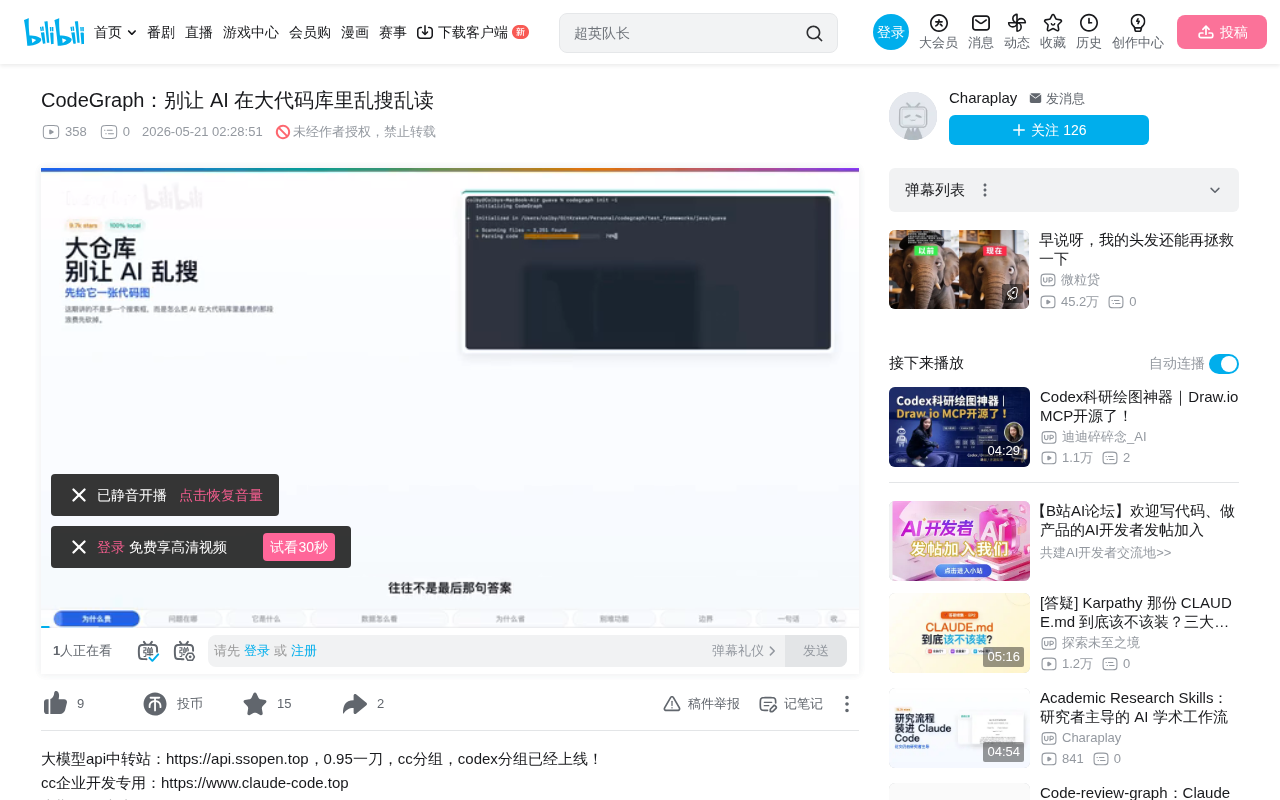Follow Charaplay with 关注 button
Image resolution: width=1280 pixels, height=800 pixels.
(1049, 130)
